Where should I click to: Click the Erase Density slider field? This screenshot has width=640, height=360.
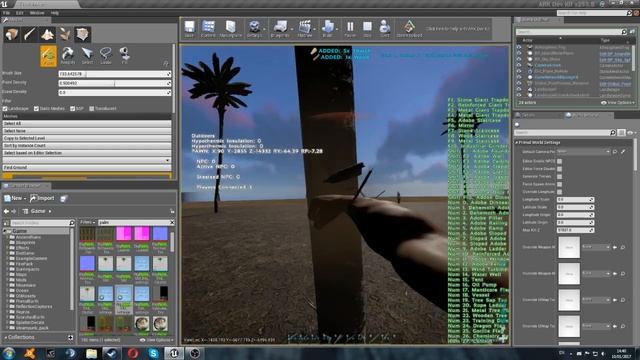pos(115,92)
